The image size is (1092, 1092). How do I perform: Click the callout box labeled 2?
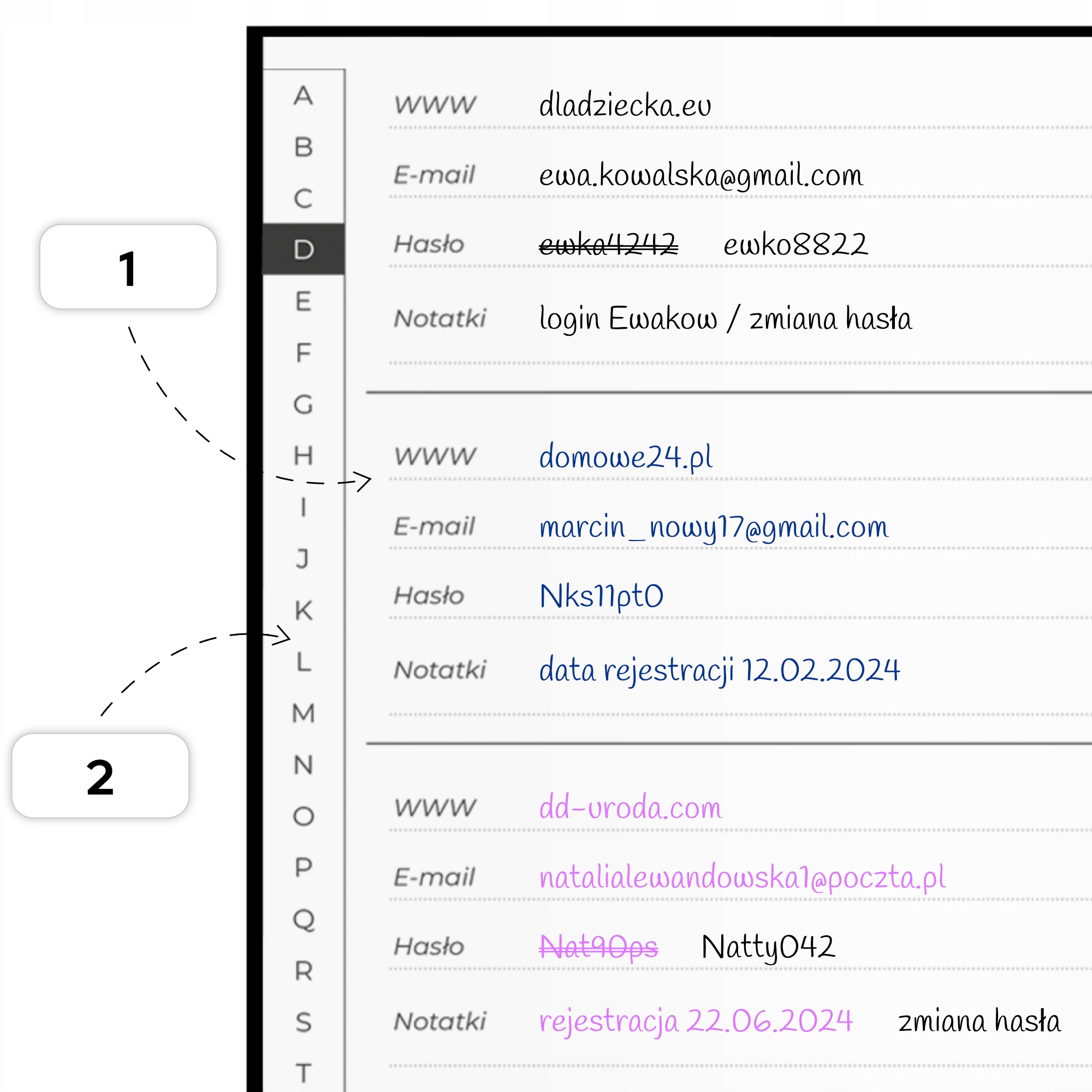(100, 775)
